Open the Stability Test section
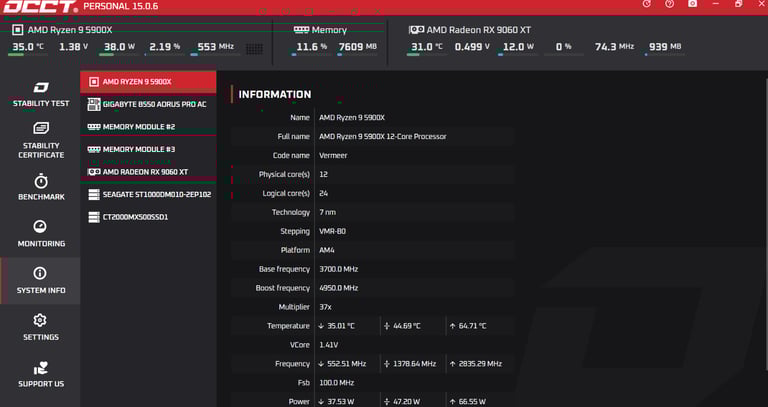This screenshot has height=407, width=768. 41,95
